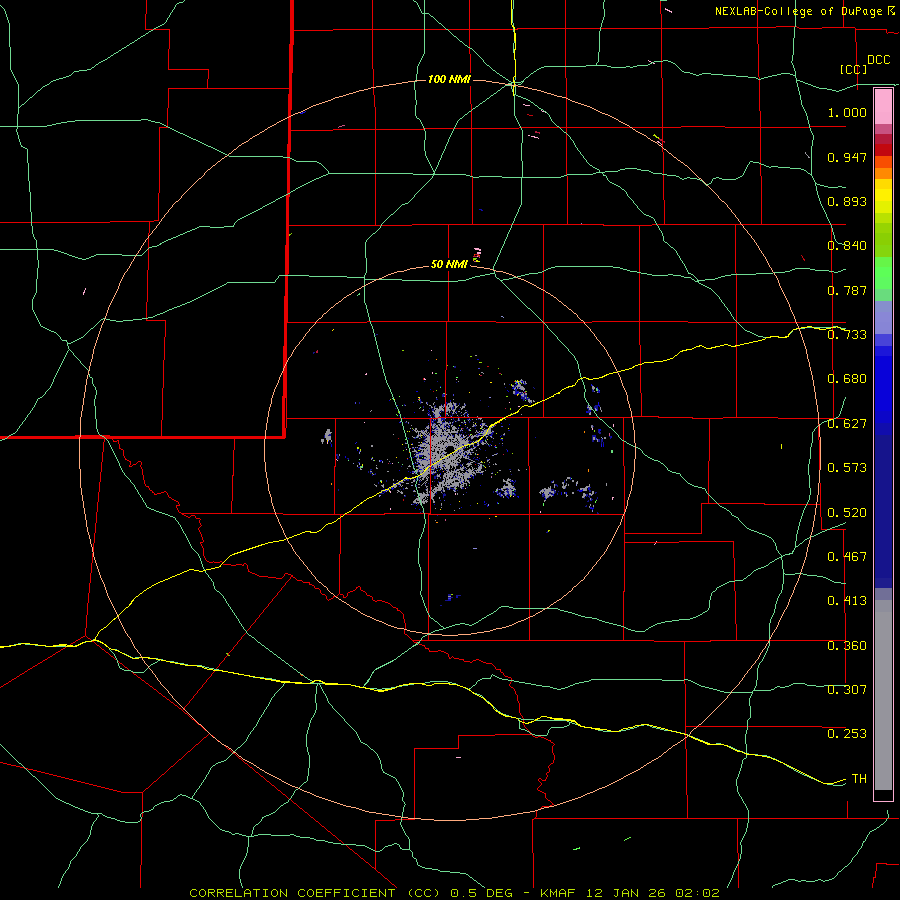Click the [CC] legend title

pos(853,69)
